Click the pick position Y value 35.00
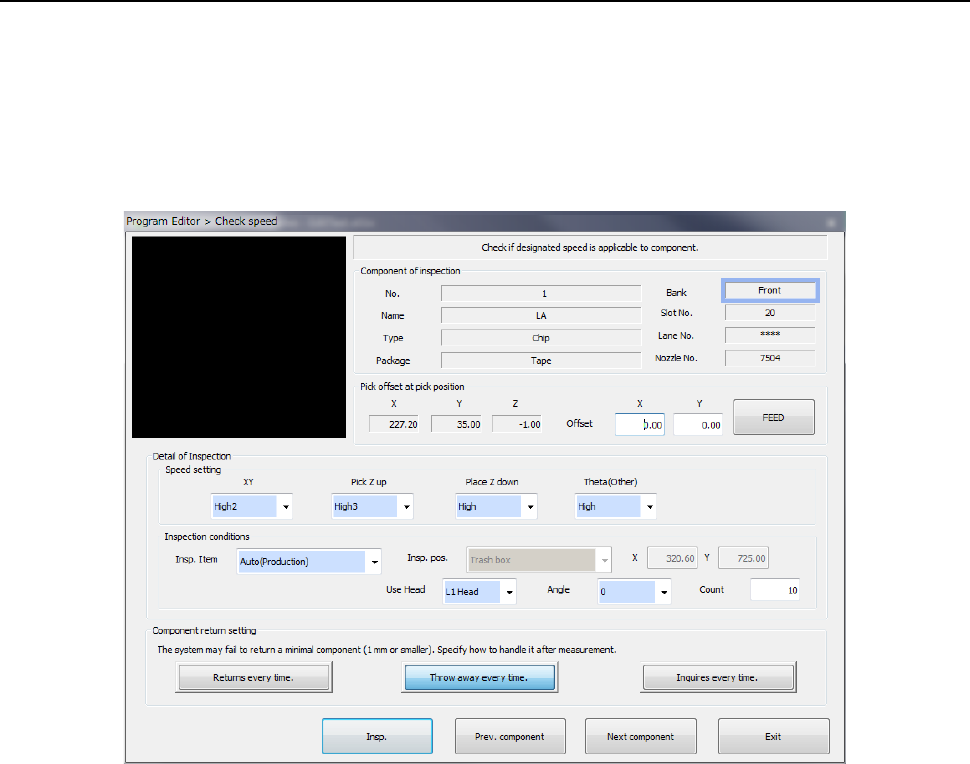Image resolution: width=970 pixels, height=764 pixels. [x=457, y=424]
